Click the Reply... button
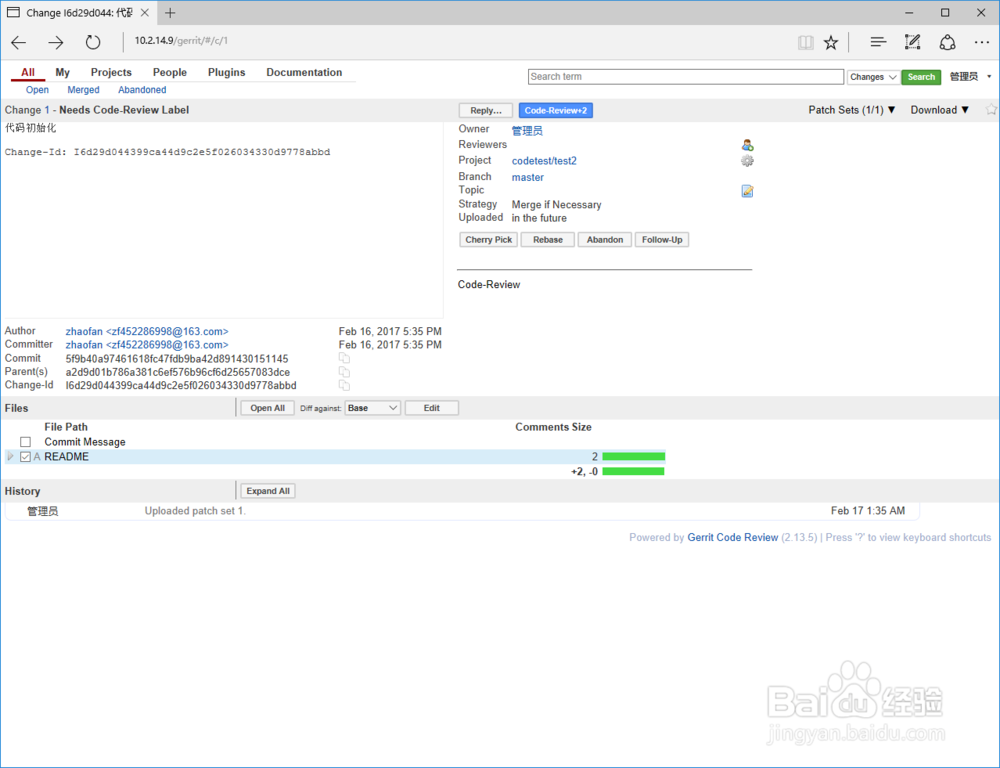The height and width of the screenshot is (768, 1000). coord(486,110)
